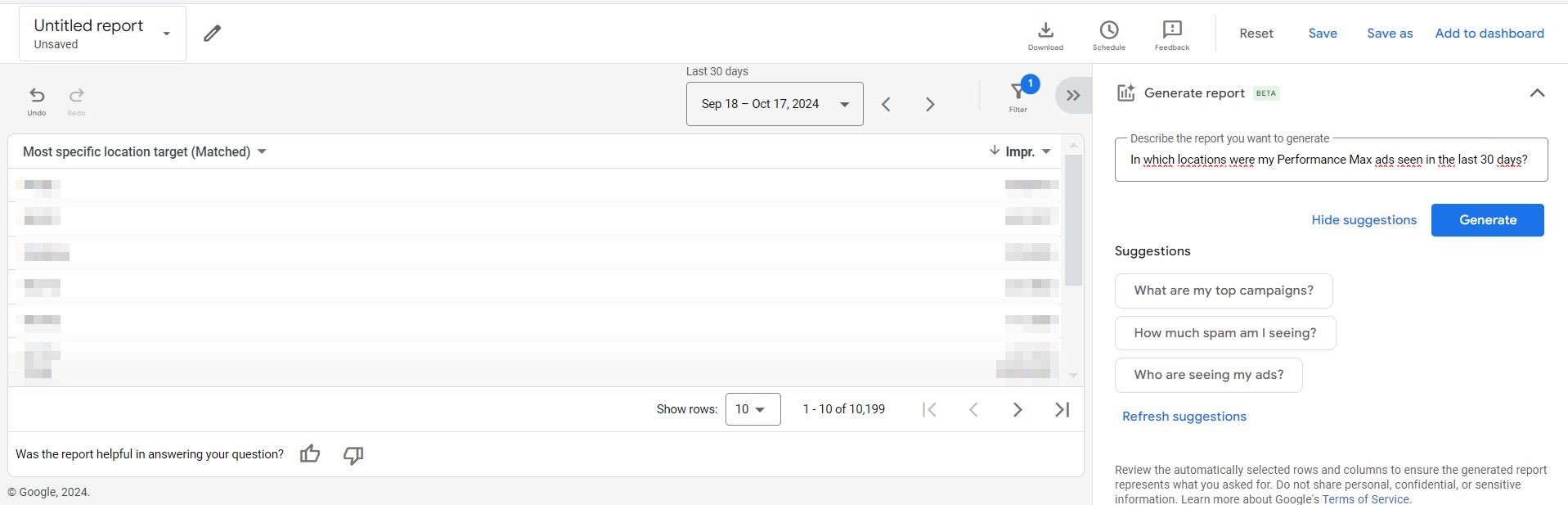
Task: Click the table scrollbar down arrow
Action: [1073, 376]
